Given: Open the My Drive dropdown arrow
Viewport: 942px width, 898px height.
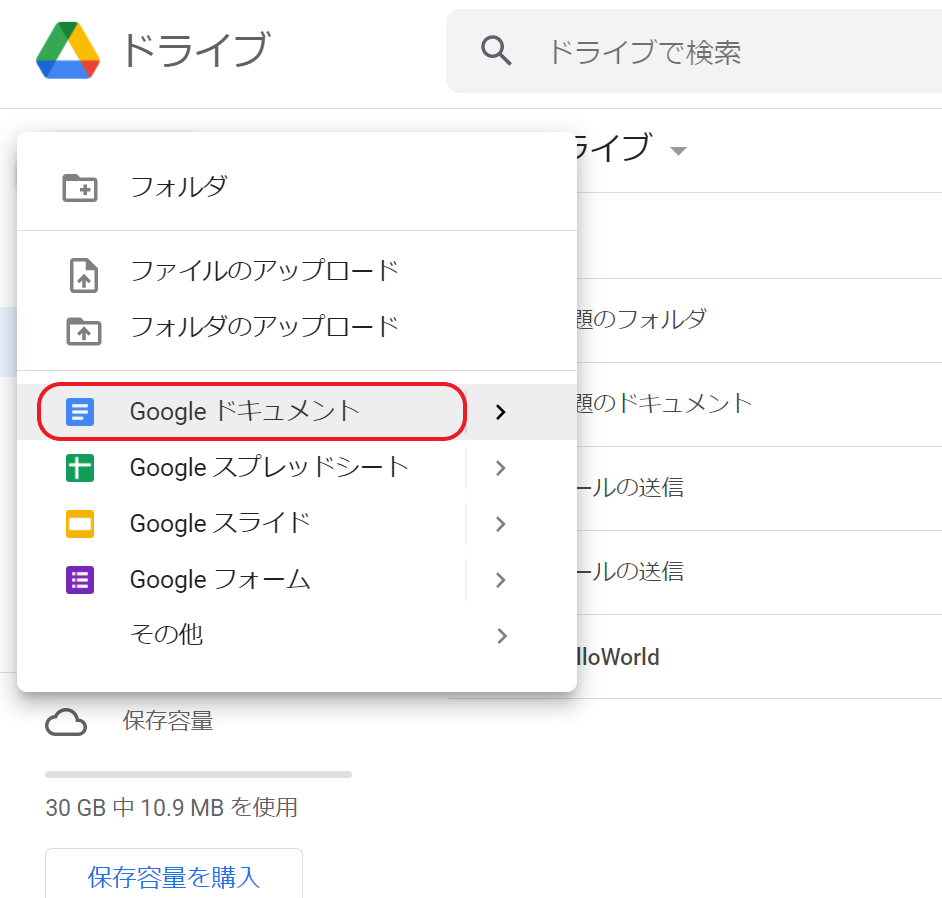Looking at the screenshot, I should click(x=678, y=151).
